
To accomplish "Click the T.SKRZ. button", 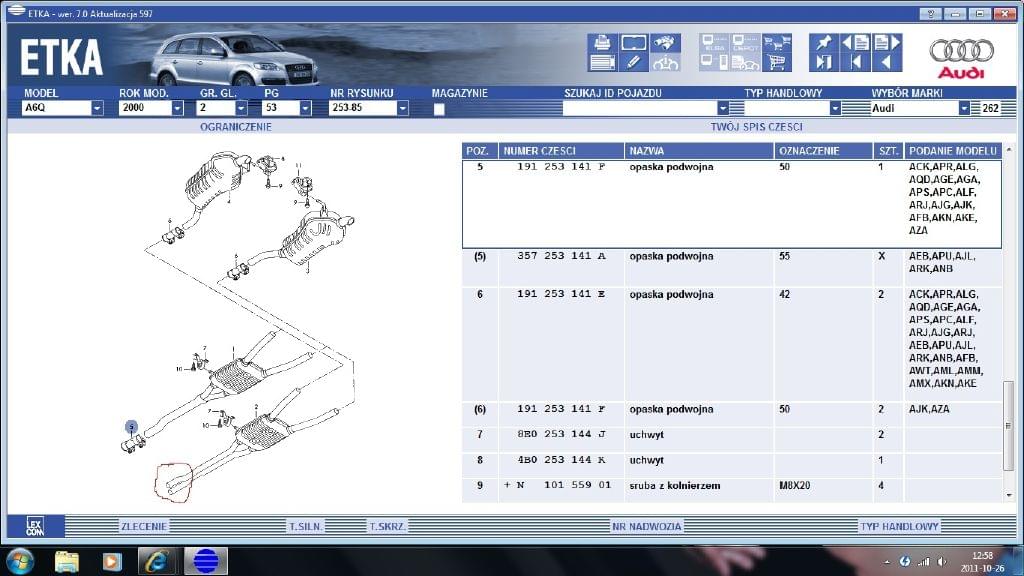I will tap(385, 526).
